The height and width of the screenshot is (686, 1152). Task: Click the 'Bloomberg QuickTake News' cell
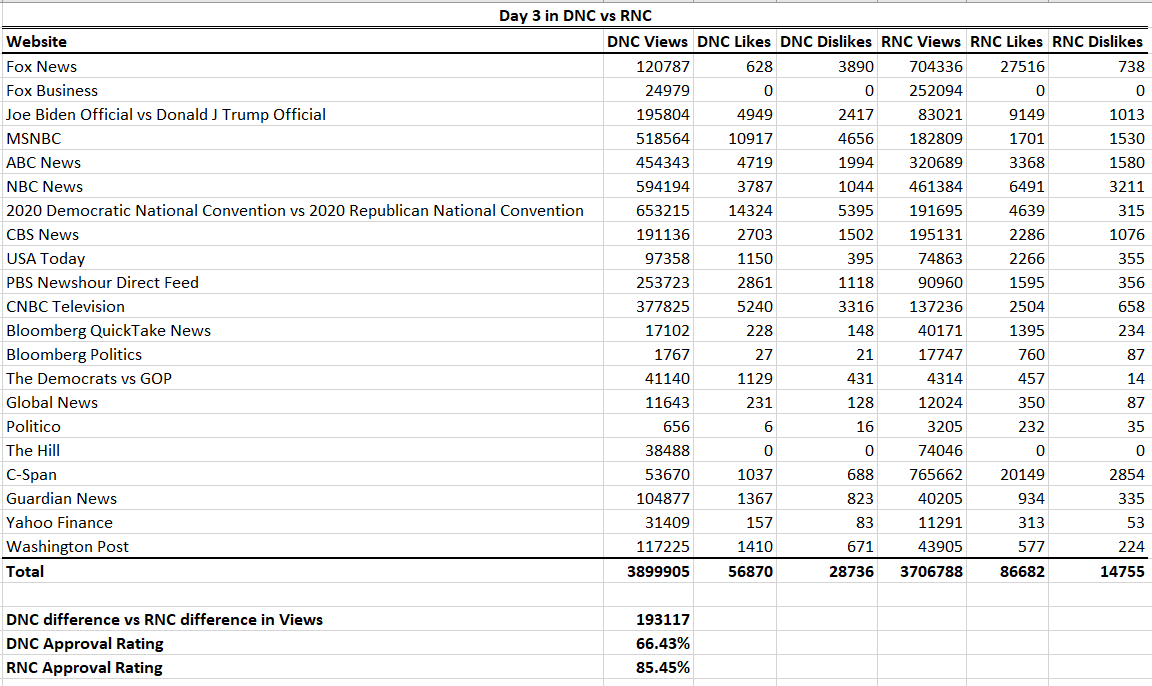[303, 331]
